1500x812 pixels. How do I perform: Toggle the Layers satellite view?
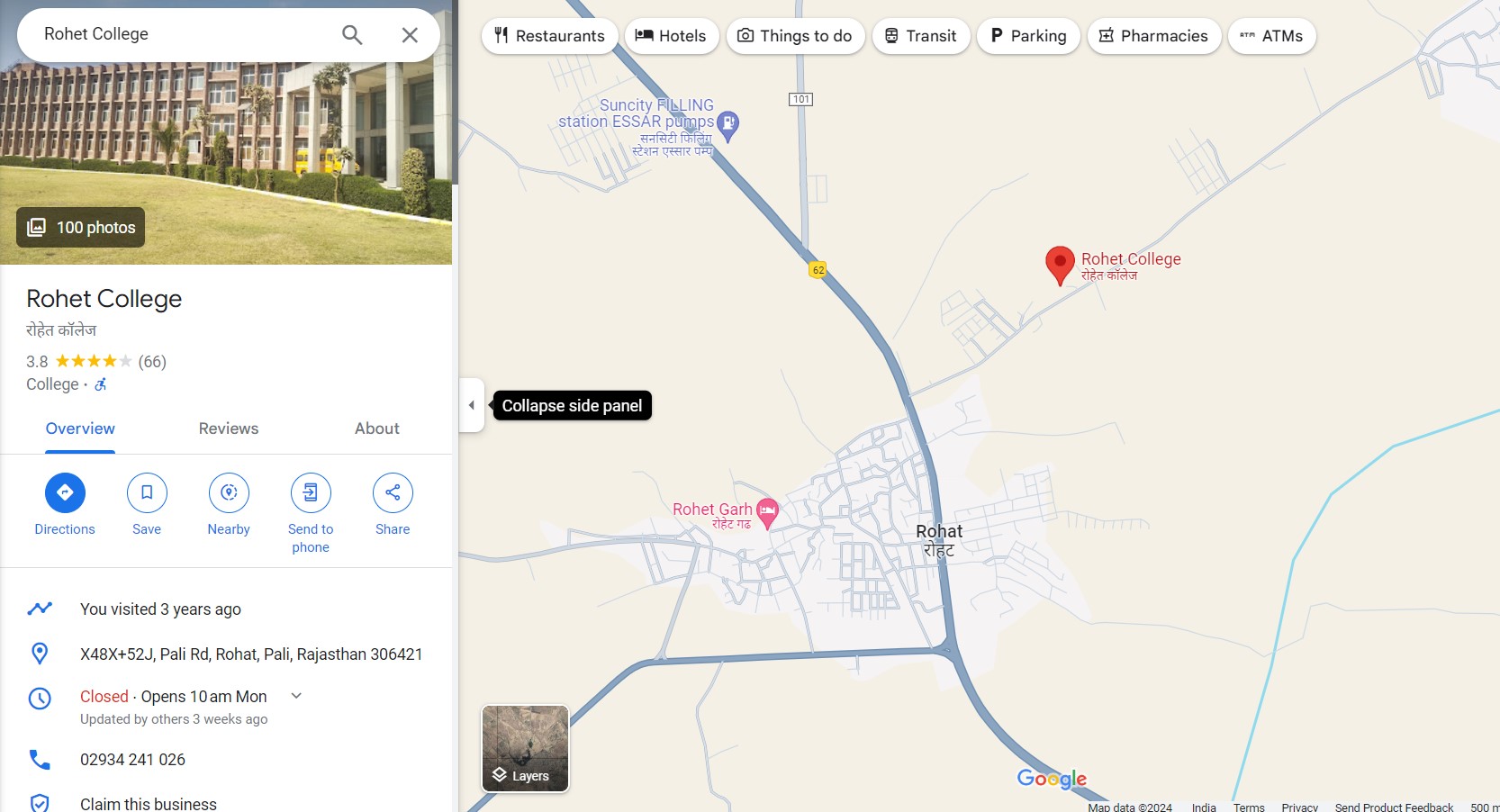tap(525, 748)
